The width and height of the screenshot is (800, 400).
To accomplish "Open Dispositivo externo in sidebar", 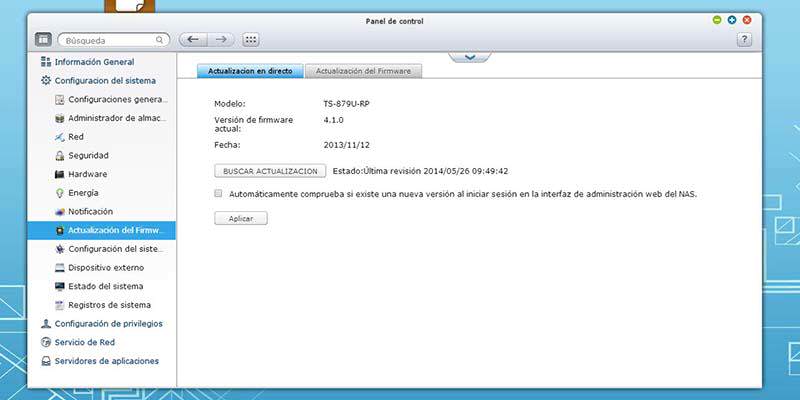I will tap(106, 268).
